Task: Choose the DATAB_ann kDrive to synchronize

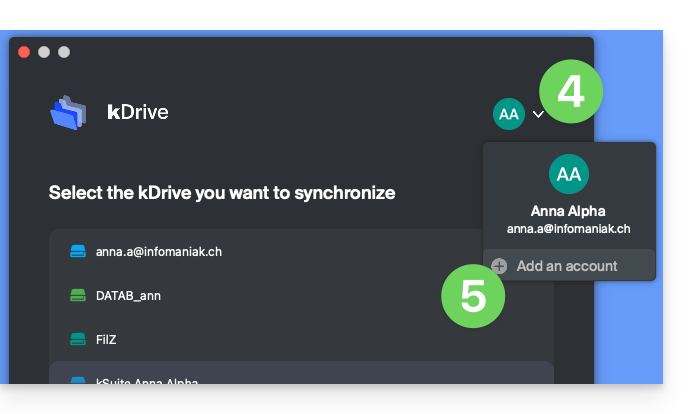Action: 128,295
